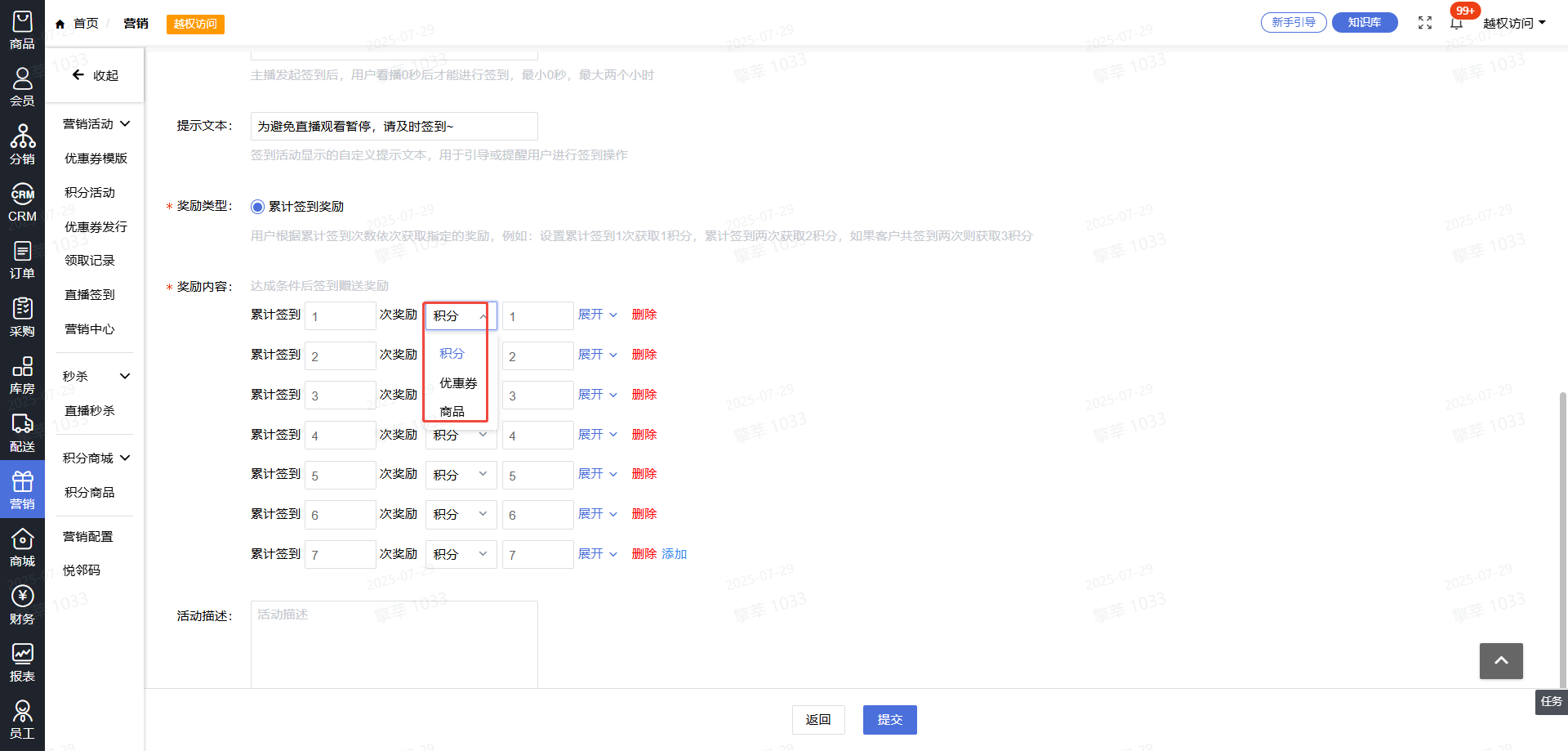Collapse the 营销活动 sidebar group

point(96,124)
